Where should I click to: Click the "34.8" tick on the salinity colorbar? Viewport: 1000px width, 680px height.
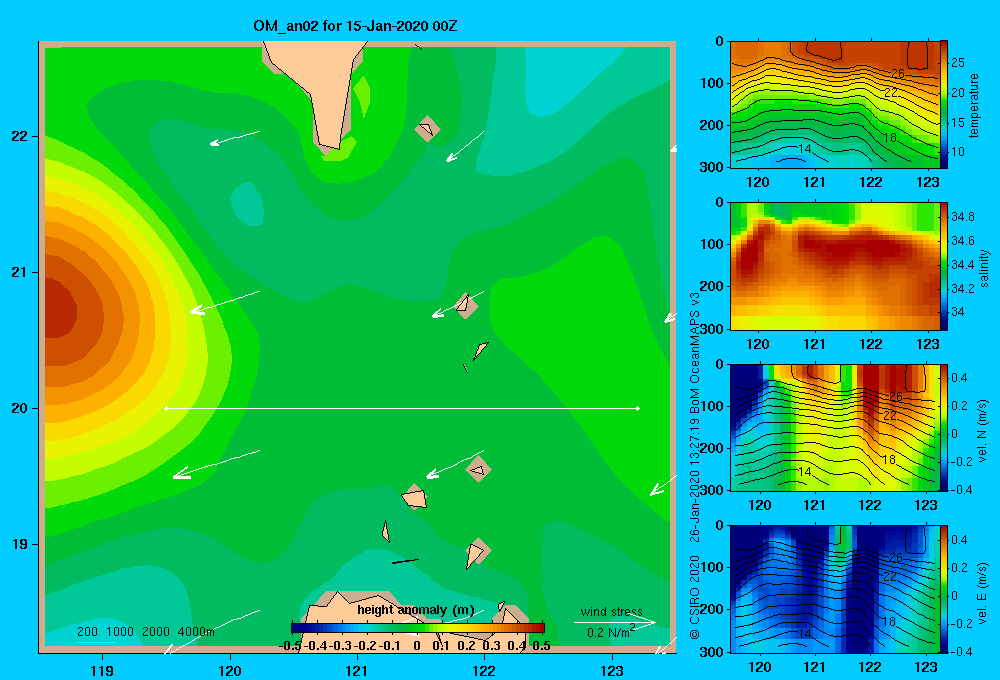pyautogui.click(x=963, y=217)
